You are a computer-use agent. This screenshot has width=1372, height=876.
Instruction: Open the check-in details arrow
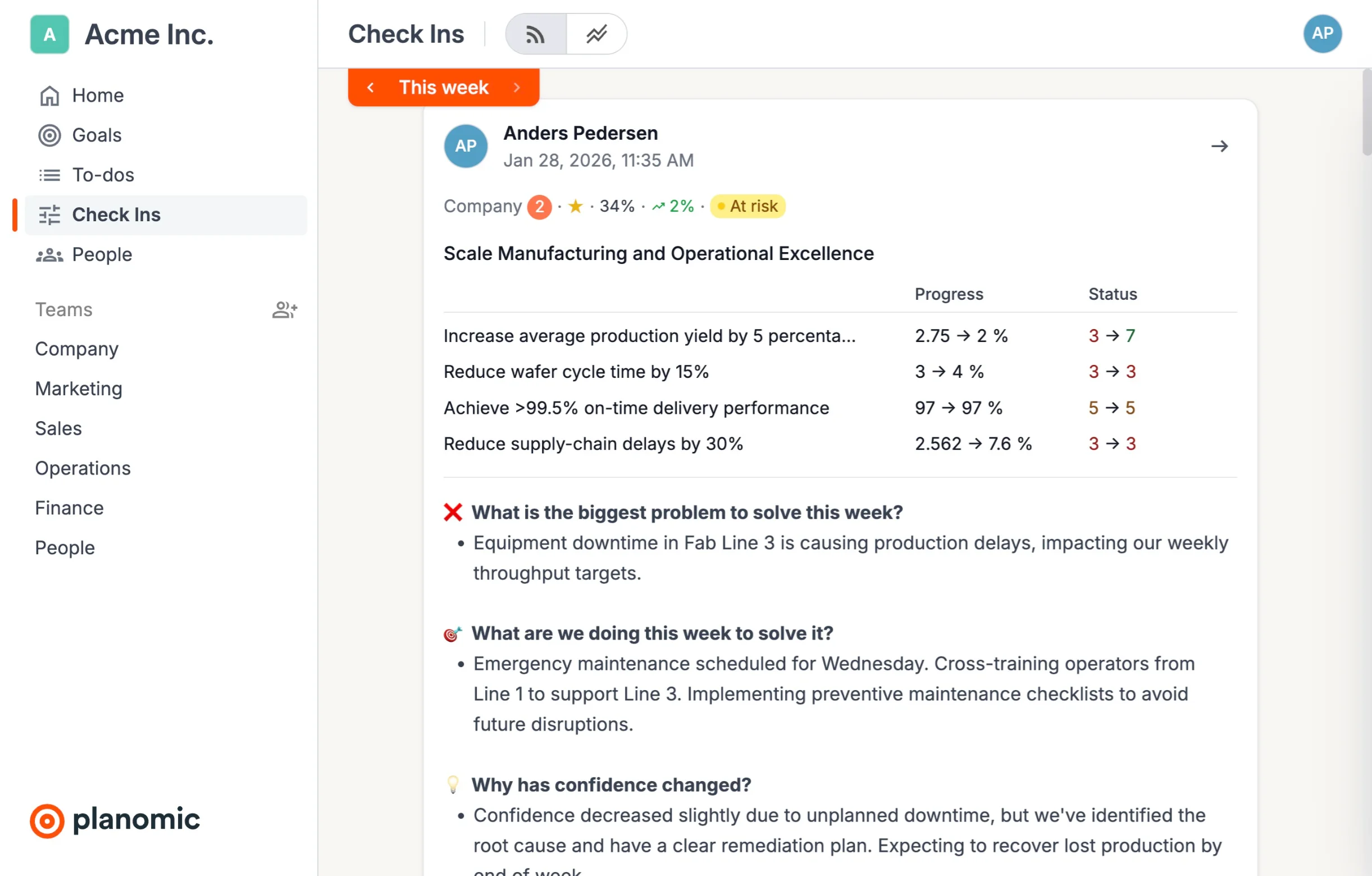[x=1219, y=147]
